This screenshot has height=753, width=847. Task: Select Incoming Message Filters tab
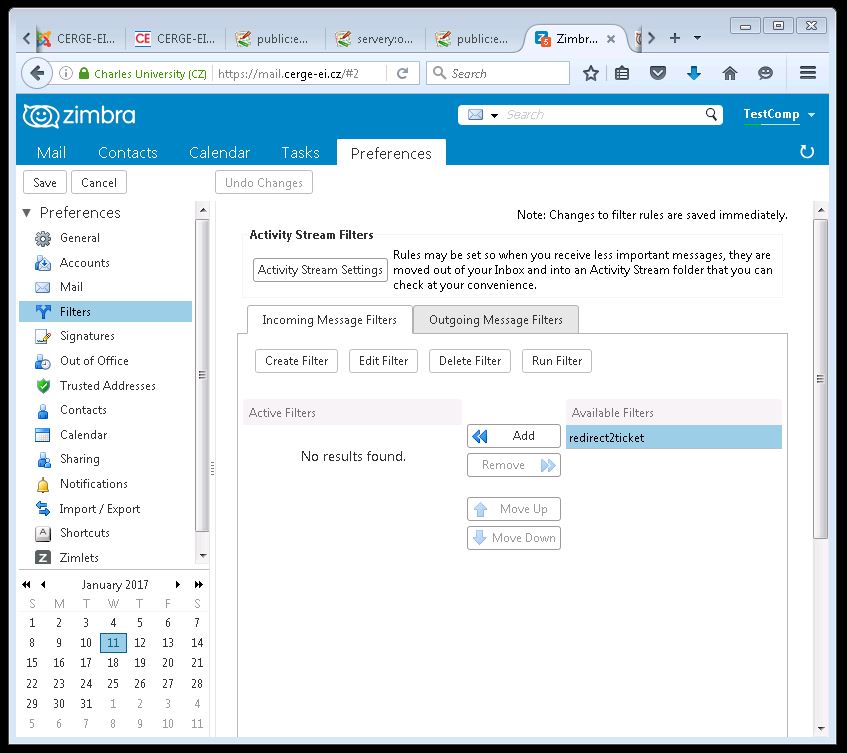(x=330, y=320)
